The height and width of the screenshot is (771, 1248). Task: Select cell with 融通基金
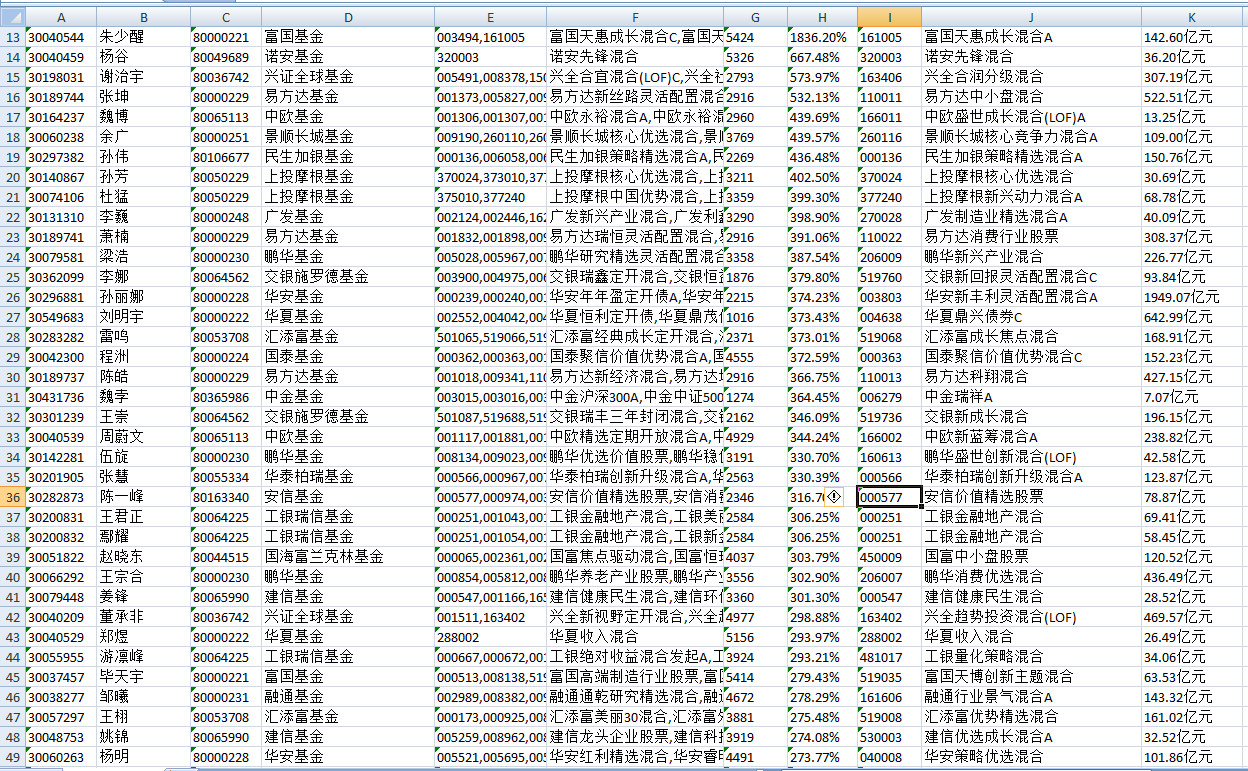point(347,697)
